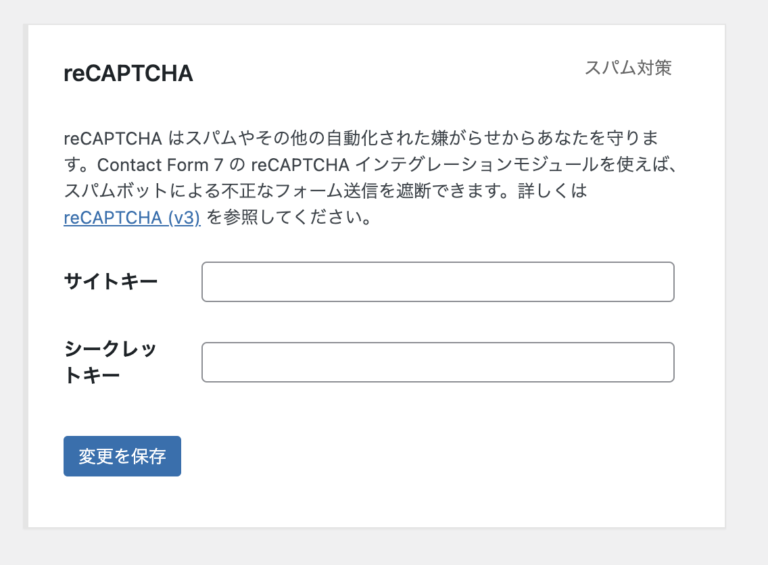Focus the サイトキー text input field
This screenshot has height=565, width=768.
click(438, 282)
